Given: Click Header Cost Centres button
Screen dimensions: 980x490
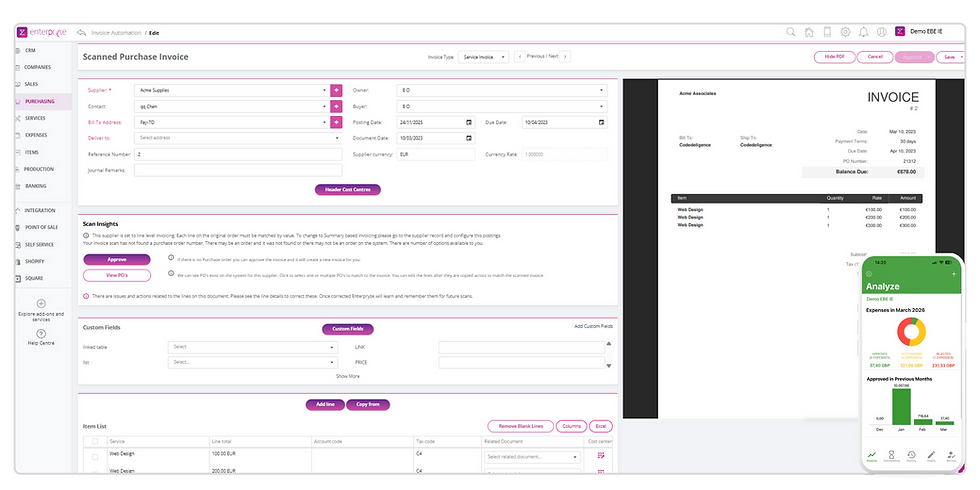Looking at the screenshot, I should (x=348, y=189).
